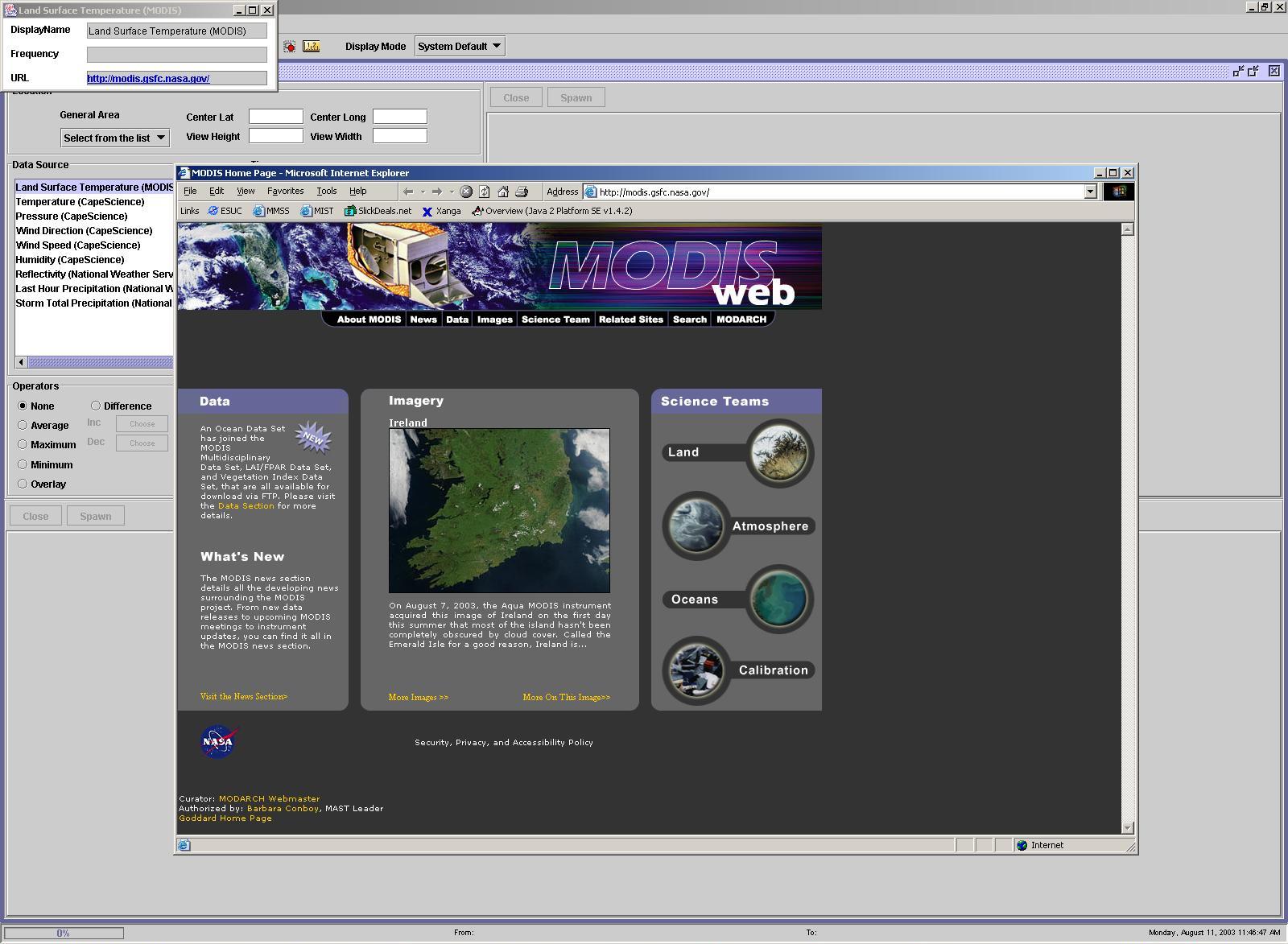Click the 'More On This Image>>' link
Screen dimensions: 1288x944
[566, 697]
